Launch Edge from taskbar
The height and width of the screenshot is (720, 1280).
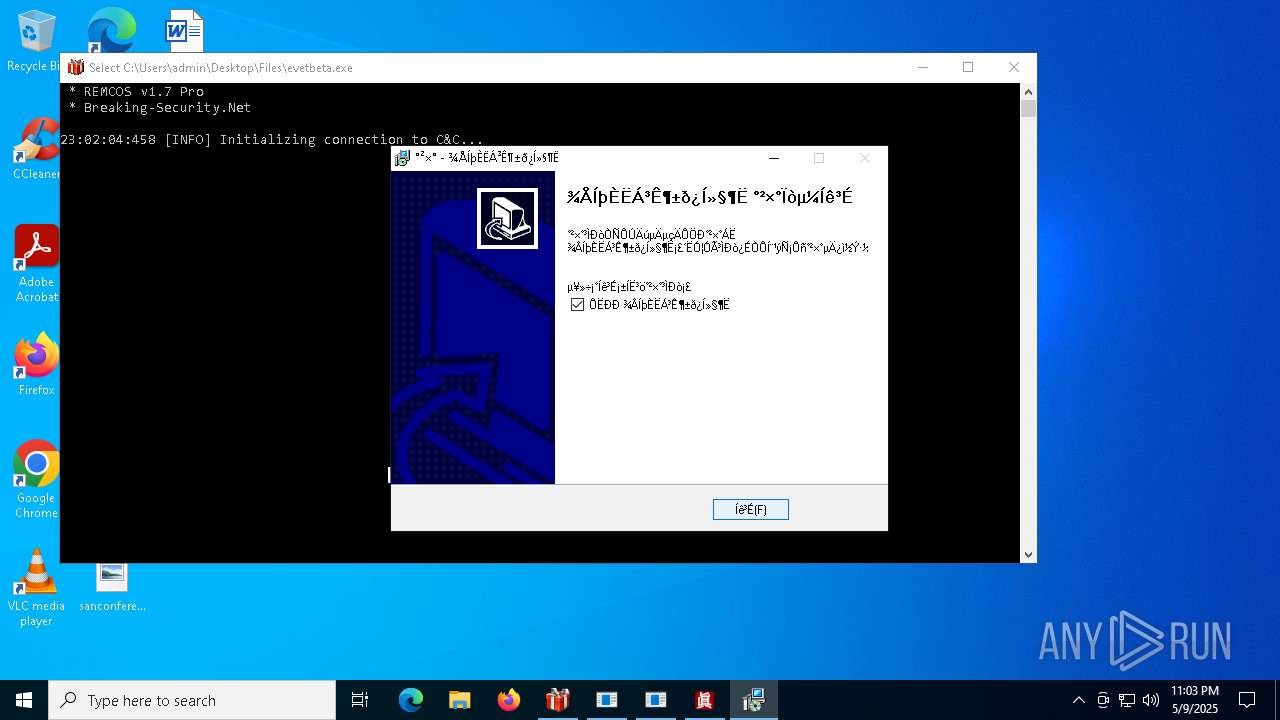coord(411,700)
